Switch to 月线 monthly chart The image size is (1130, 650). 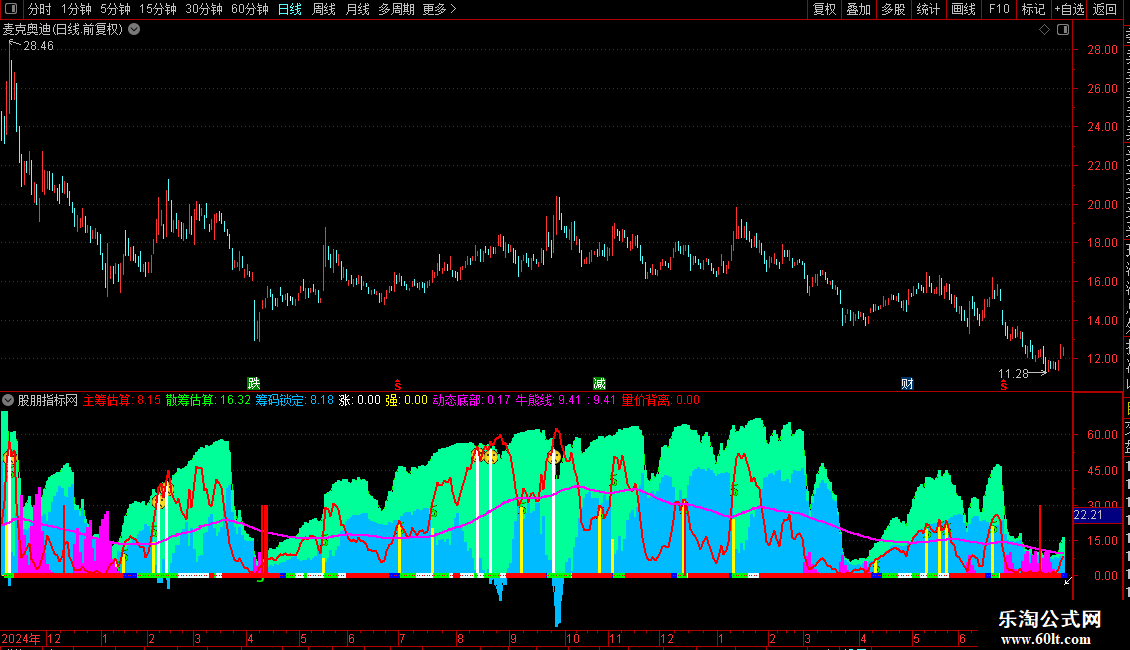[x=357, y=9]
